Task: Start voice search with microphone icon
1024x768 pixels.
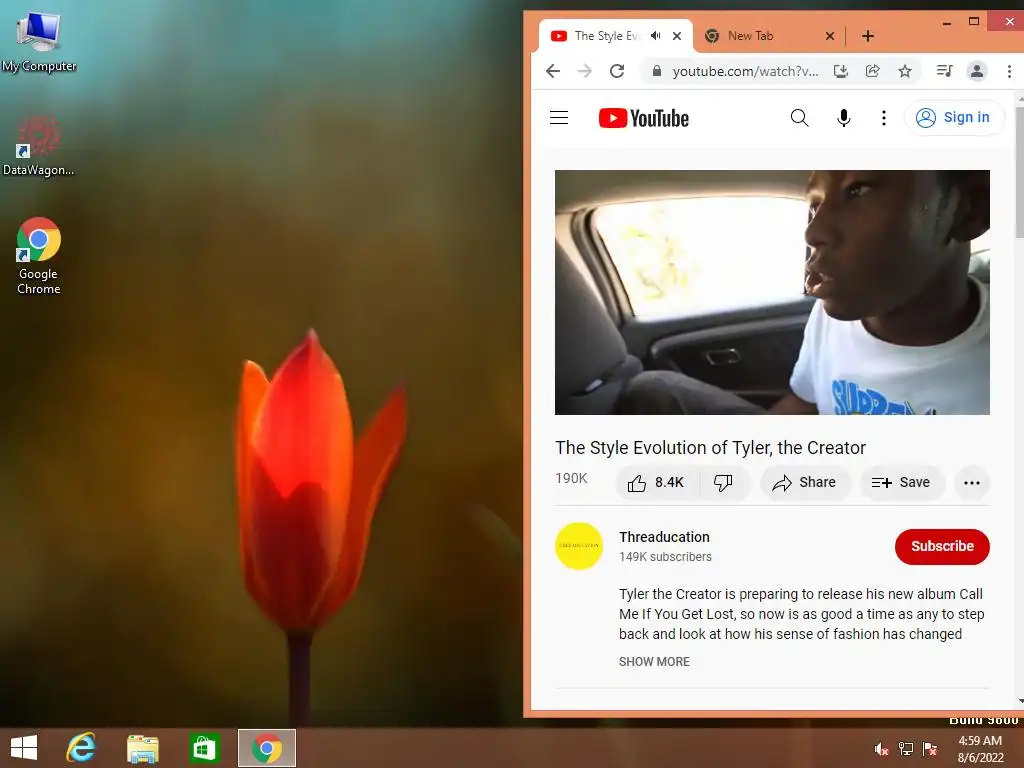Action: (844, 118)
